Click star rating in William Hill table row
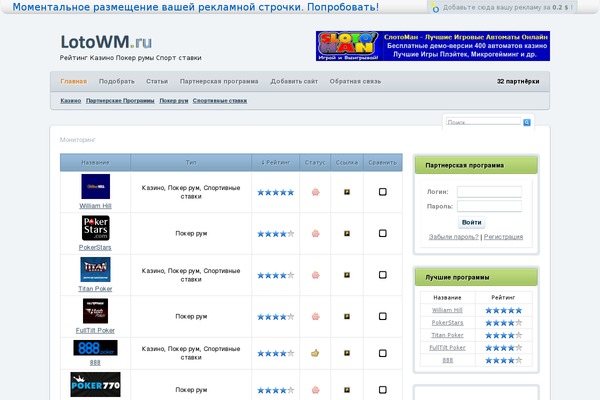600x400 pixels. pyautogui.click(x=276, y=192)
